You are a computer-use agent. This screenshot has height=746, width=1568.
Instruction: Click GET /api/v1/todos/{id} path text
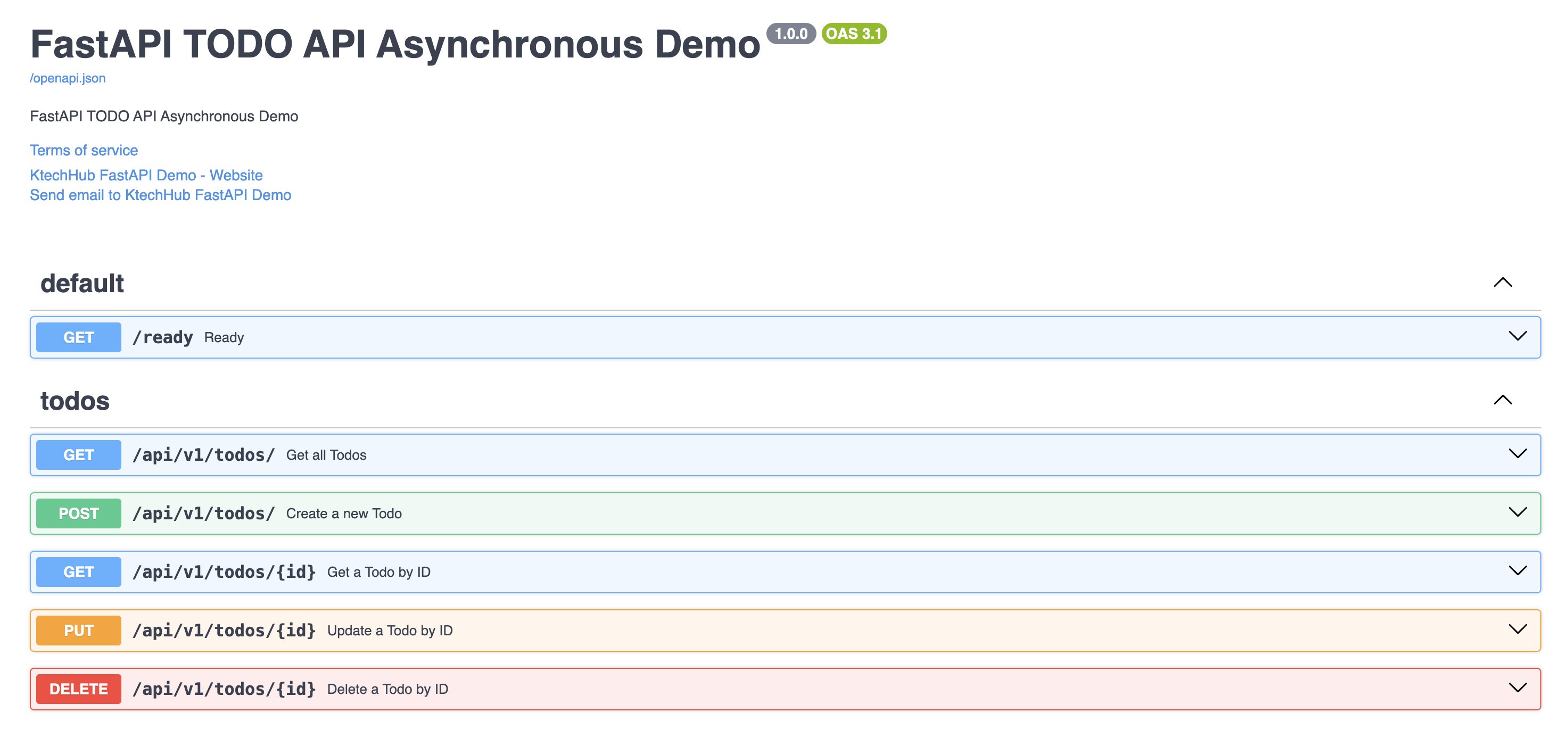[x=224, y=572]
